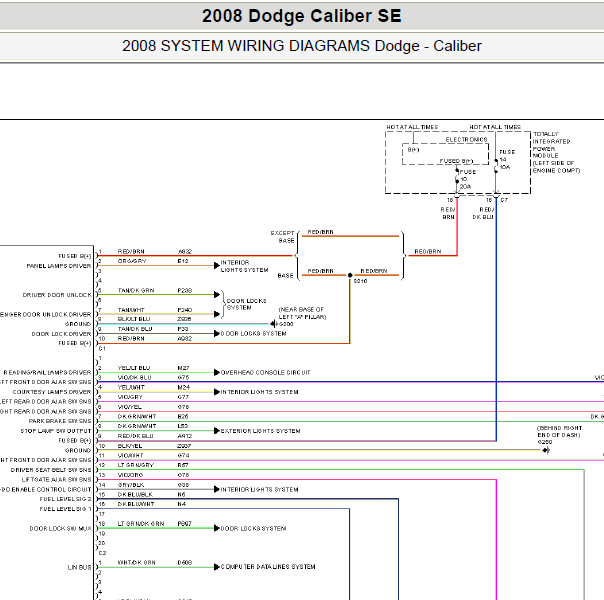The image size is (604, 600).
Task: Click the 'VIO/YEL' wire color label
Action: pos(130,407)
